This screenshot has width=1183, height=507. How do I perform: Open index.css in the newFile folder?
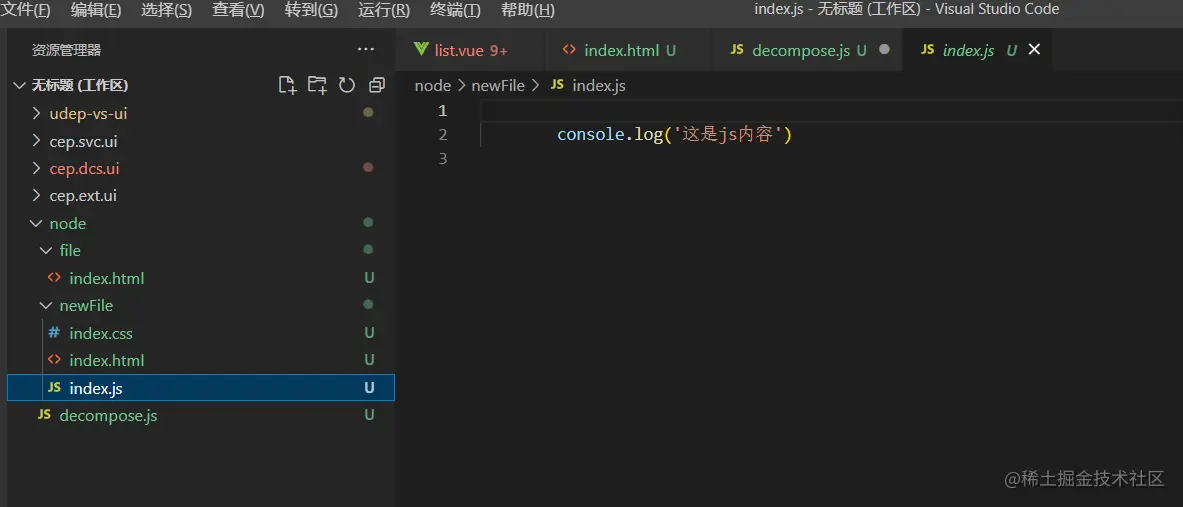tap(201, 333)
